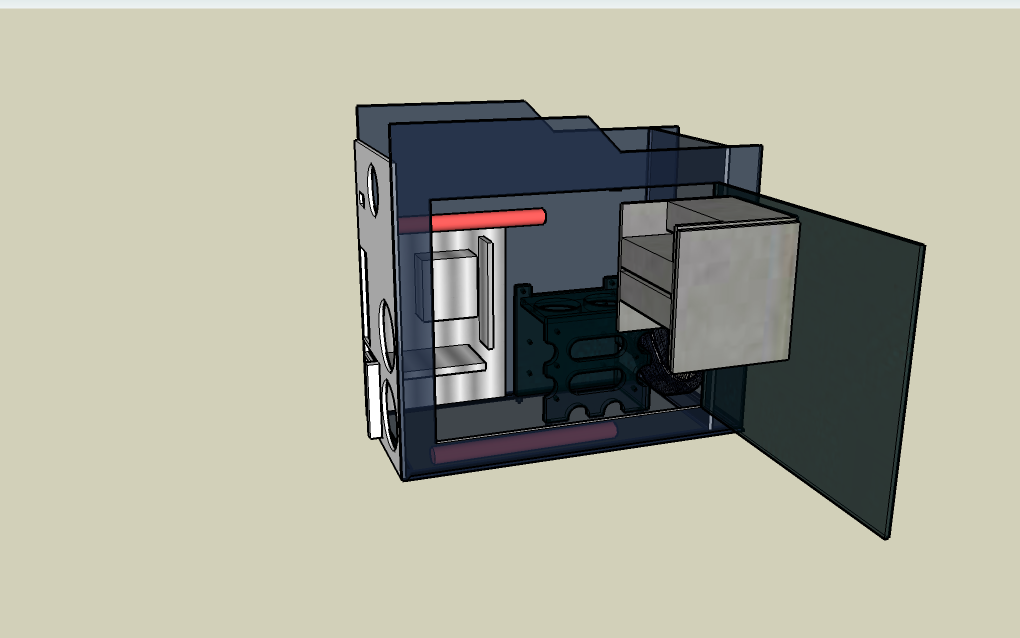Click the narrow vertical silver bar inside the case
The height and width of the screenshot is (638, 1020).
pyautogui.click(x=485, y=291)
